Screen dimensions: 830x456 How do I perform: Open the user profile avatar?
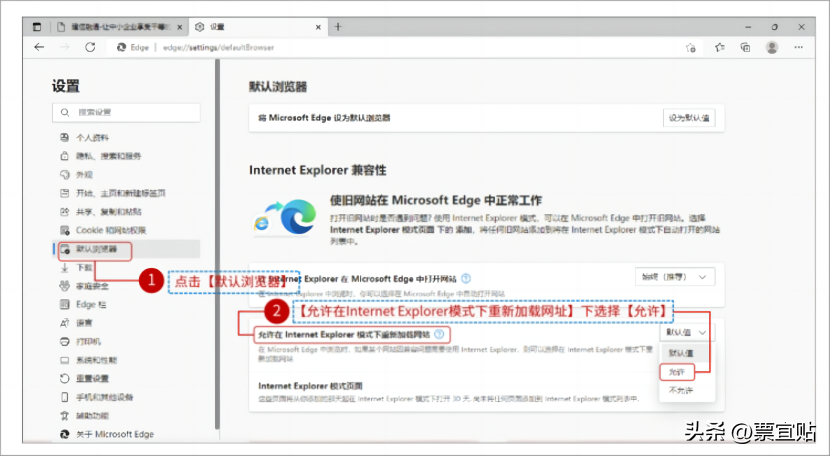click(x=772, y=48)
